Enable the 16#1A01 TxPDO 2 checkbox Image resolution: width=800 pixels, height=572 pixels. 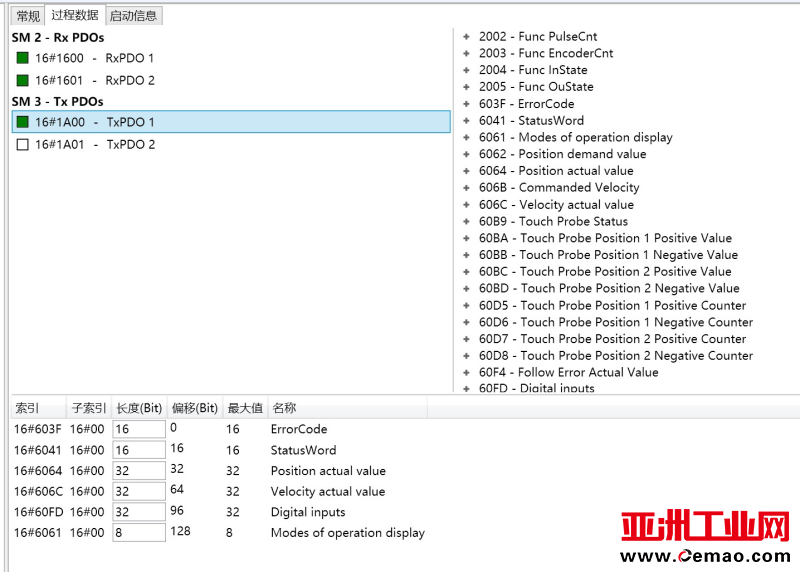click(x=22, y=144)
